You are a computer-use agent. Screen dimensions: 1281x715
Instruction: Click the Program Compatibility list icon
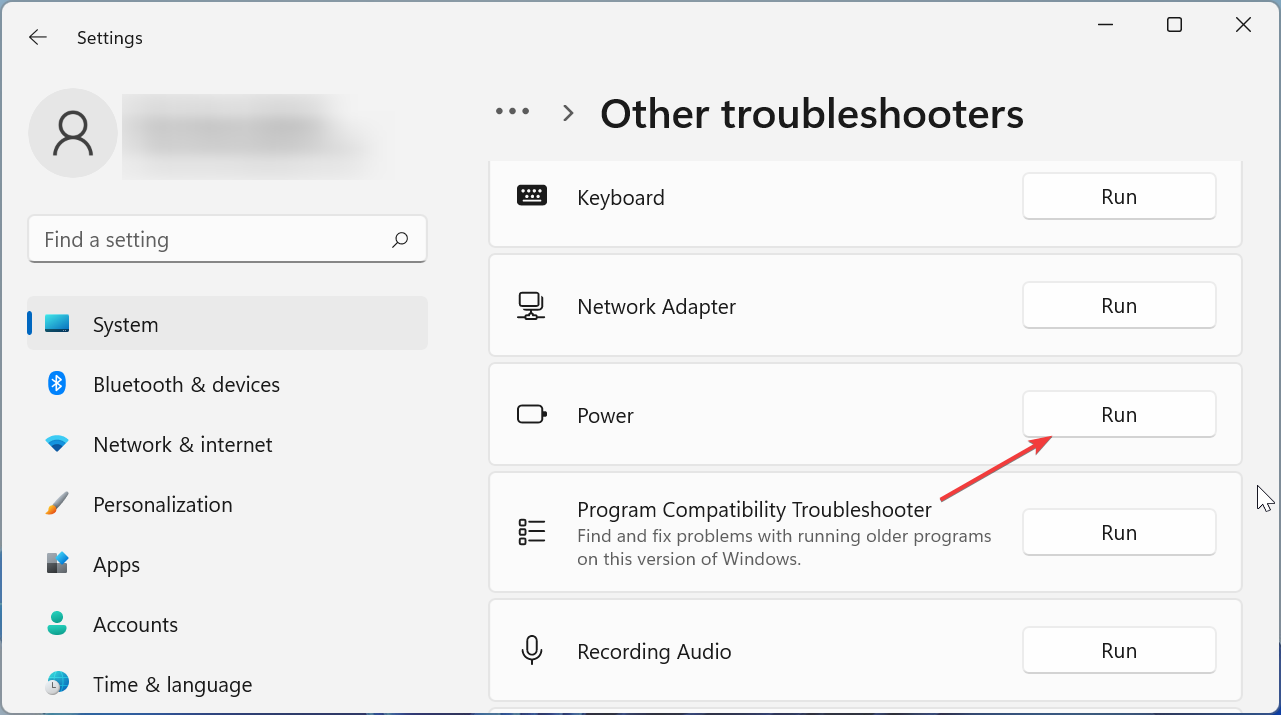point(532,532)
